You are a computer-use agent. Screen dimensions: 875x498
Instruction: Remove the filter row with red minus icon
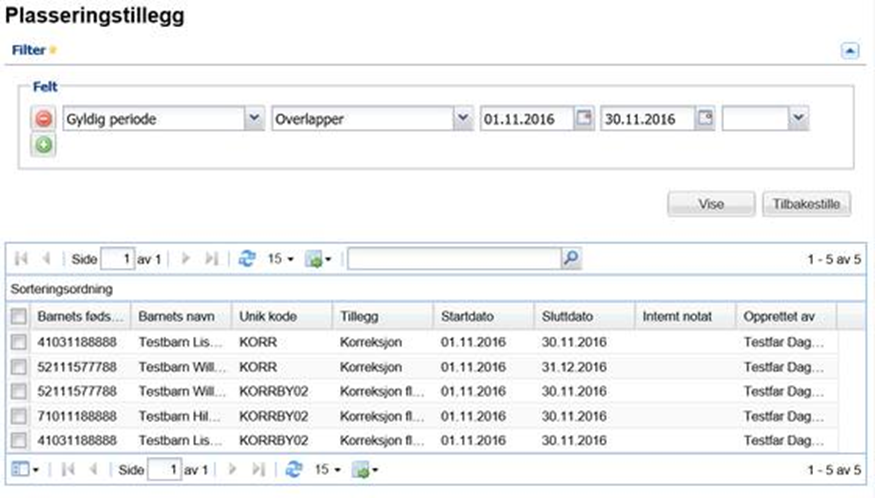point(45,120)
